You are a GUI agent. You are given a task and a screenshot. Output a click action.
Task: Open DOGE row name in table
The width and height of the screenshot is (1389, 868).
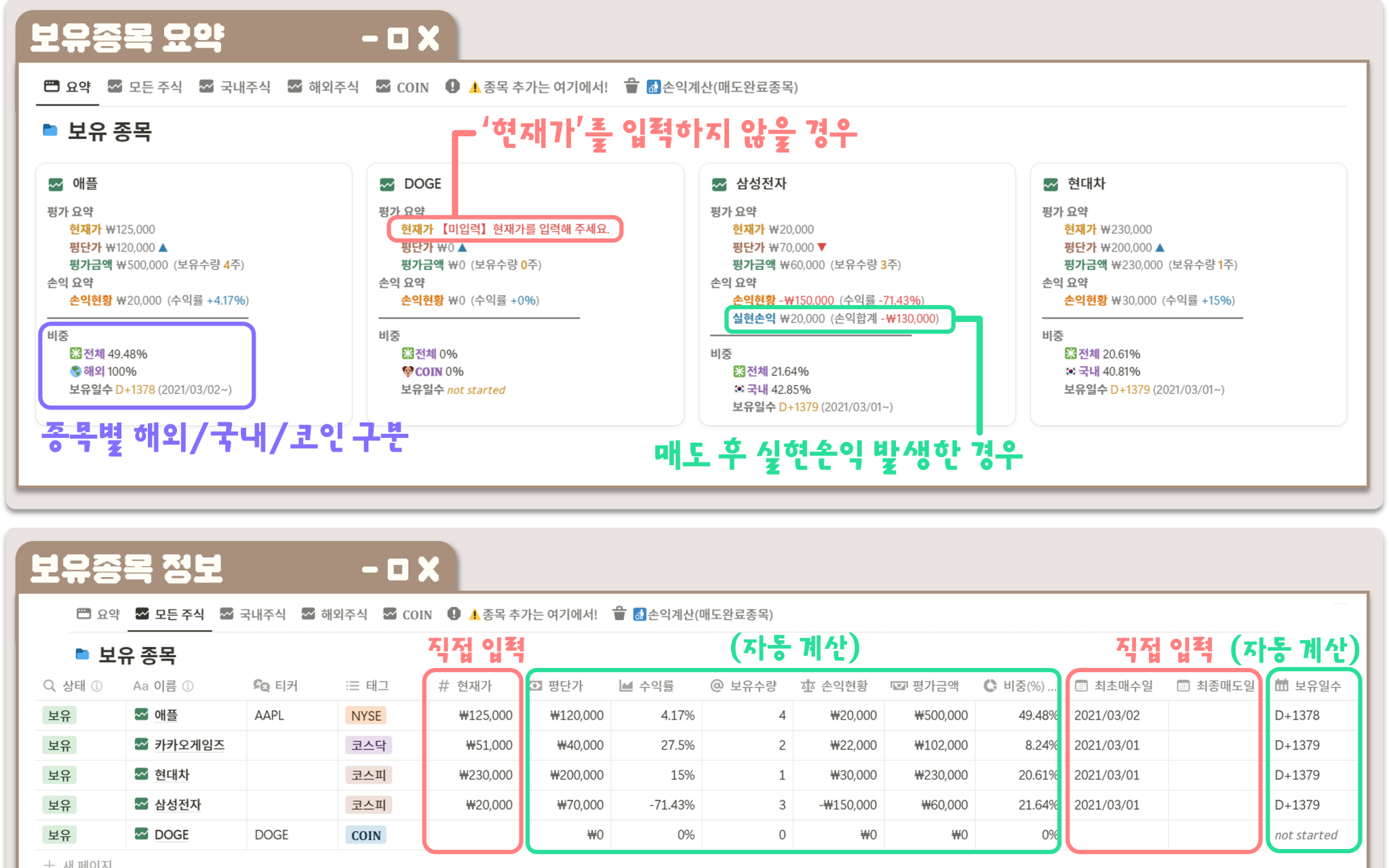171,835
